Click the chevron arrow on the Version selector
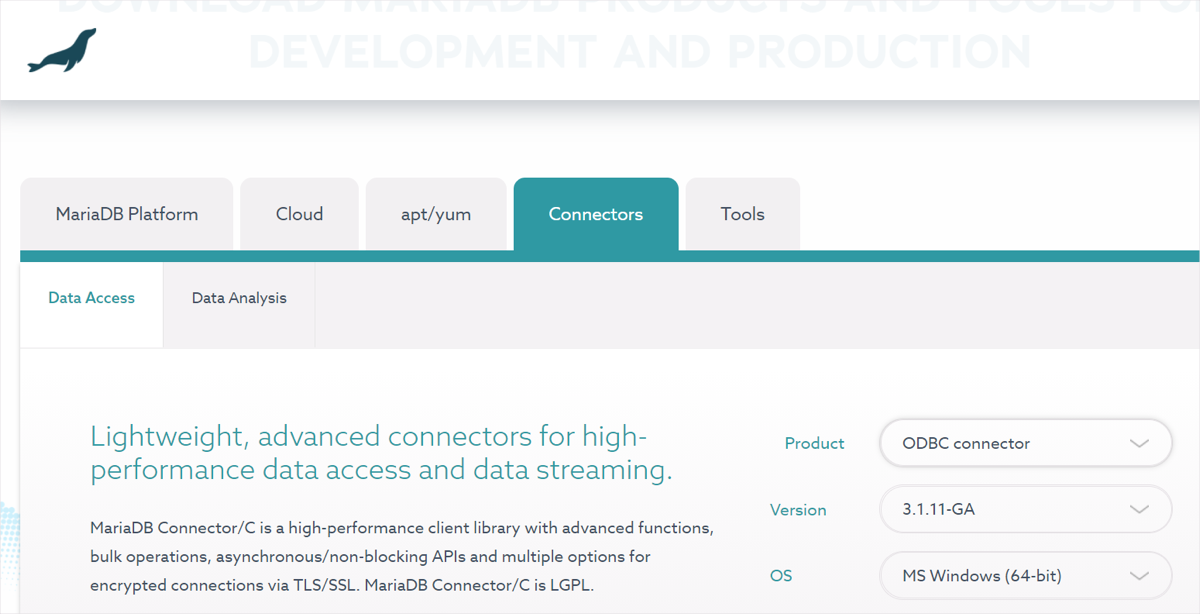Viewport: 1200px width, 614px height. pyautogui.click(x=1139, y=509)
